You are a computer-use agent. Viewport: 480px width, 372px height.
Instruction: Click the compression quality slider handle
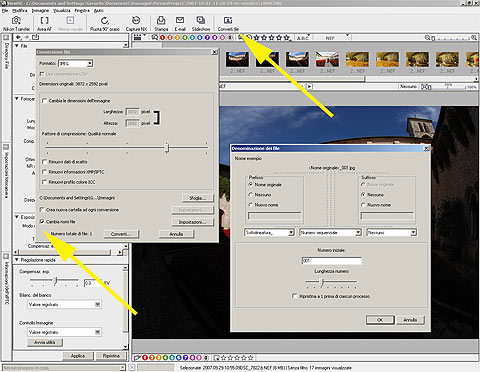[x=167, y=148]
